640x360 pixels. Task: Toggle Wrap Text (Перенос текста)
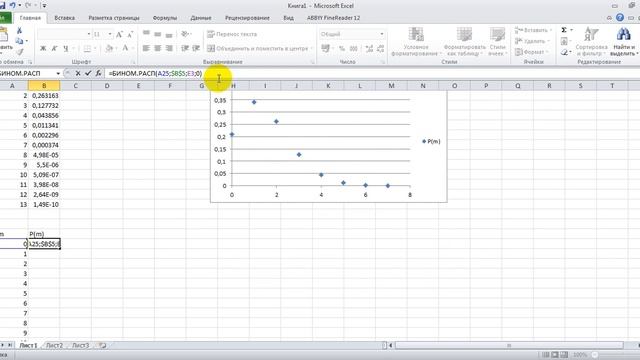232,34
